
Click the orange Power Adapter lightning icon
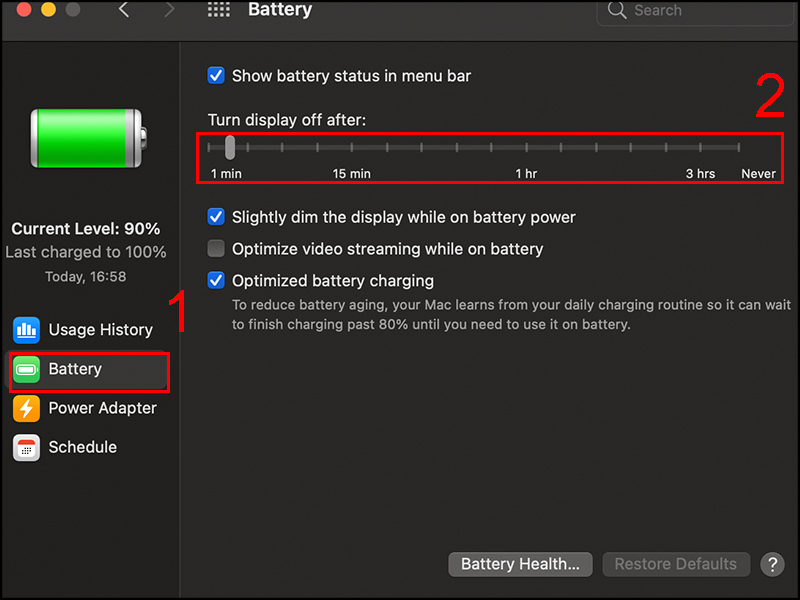[x=26, y=408]
